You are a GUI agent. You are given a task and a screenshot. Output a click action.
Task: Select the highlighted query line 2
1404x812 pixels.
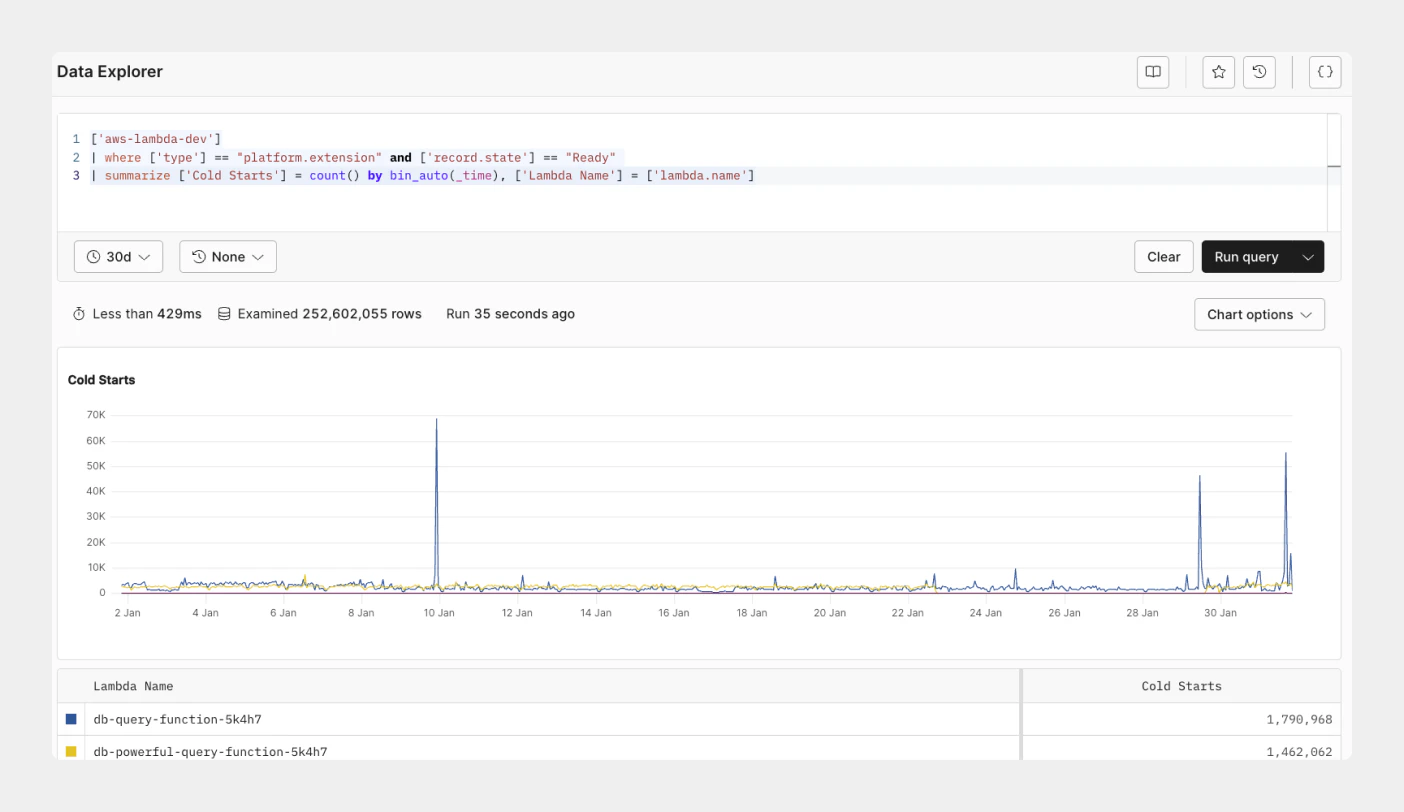(x=350, y=157)
